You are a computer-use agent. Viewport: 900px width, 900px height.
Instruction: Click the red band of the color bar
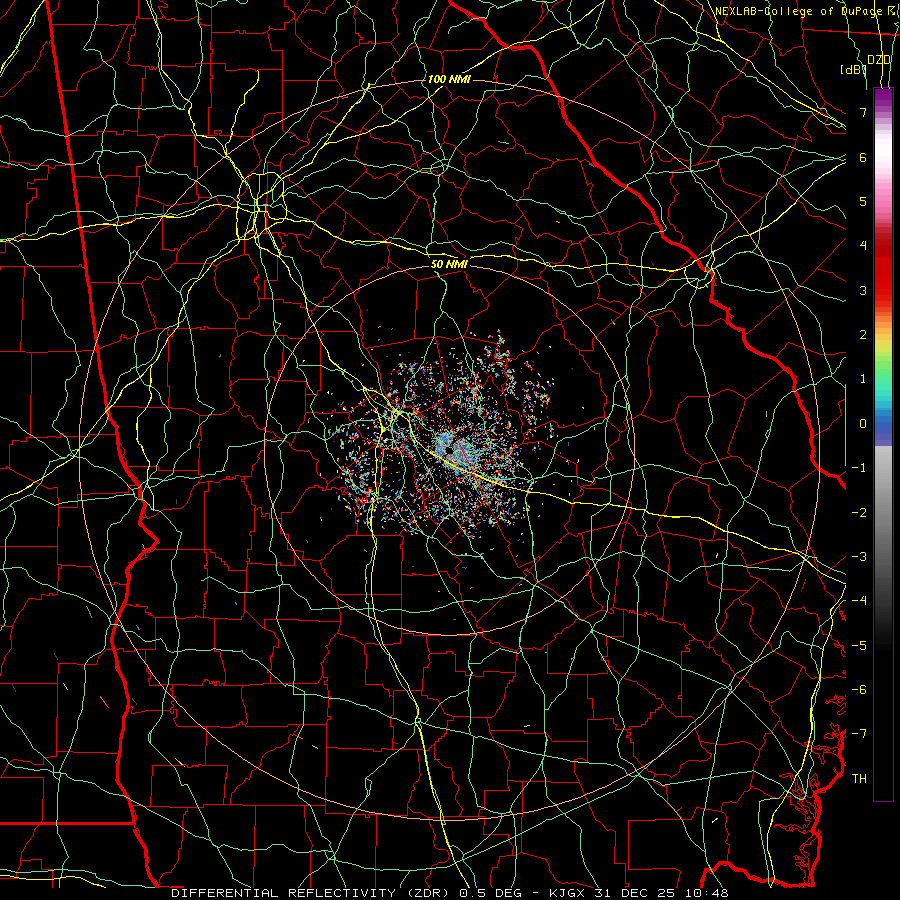(x=883, y=270)
